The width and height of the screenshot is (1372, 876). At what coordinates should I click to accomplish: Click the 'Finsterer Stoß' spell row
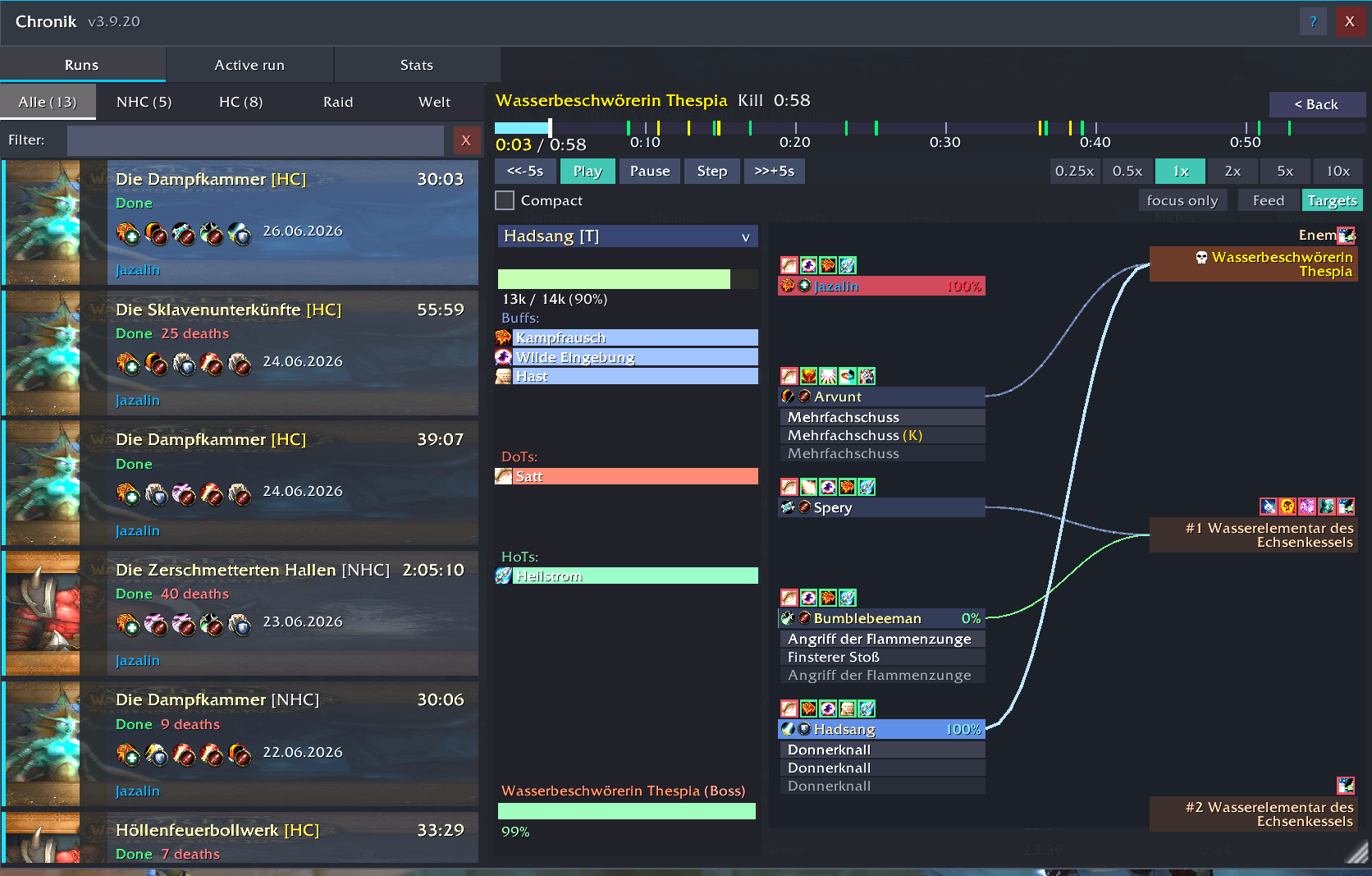pyautogui.click(x=882, y=657)
